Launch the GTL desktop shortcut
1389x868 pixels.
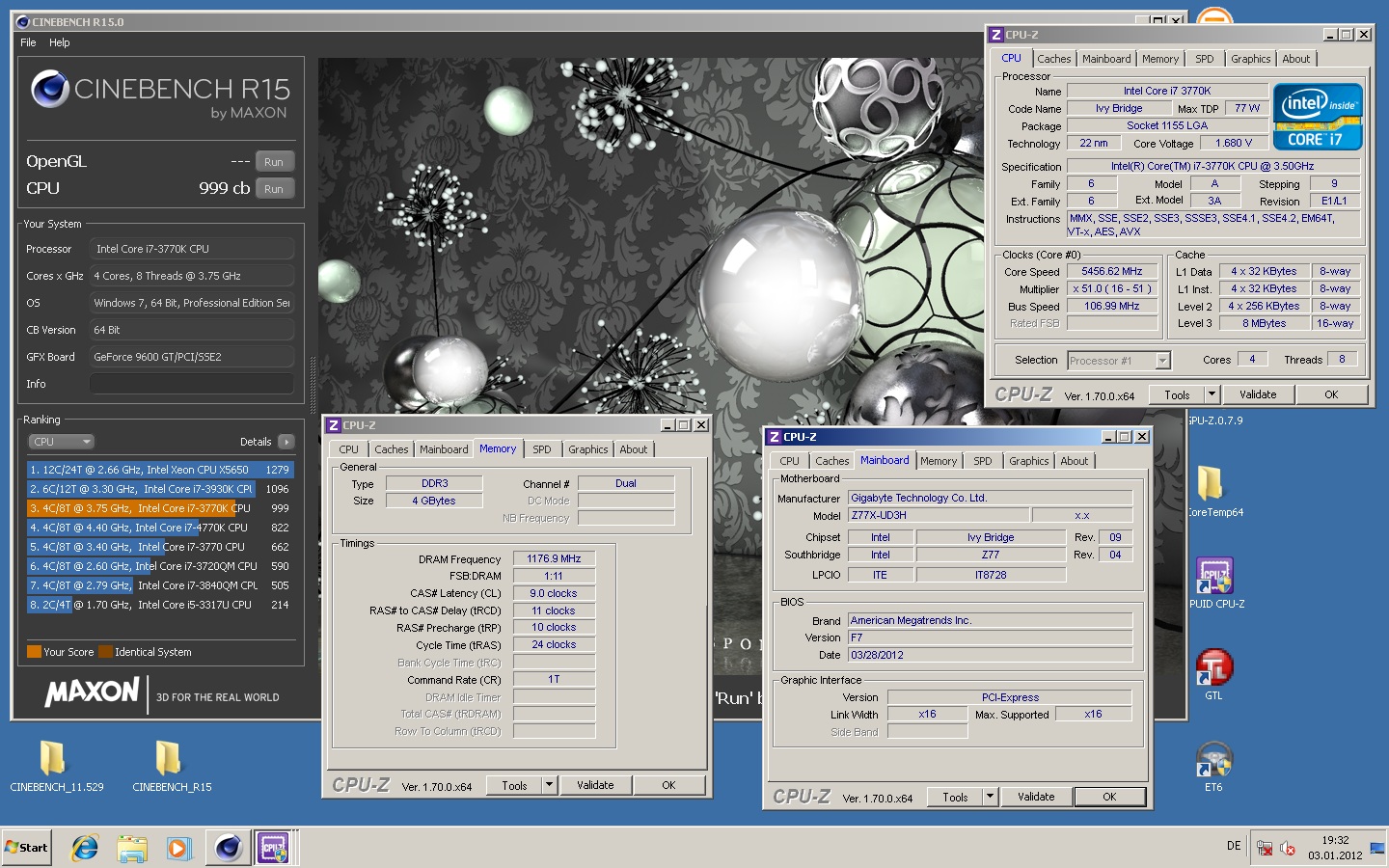[1213, 674]
